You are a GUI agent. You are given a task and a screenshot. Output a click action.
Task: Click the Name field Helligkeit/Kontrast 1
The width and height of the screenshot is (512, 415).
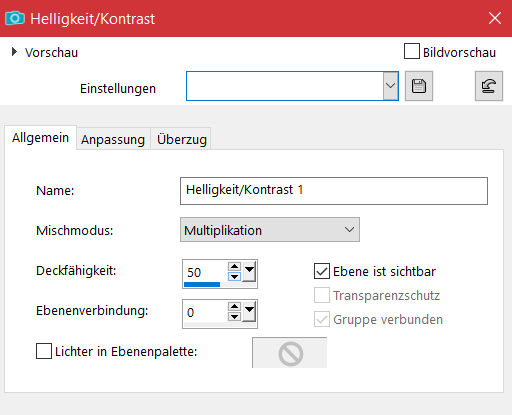pyautogui.click(x=334, y=191)
